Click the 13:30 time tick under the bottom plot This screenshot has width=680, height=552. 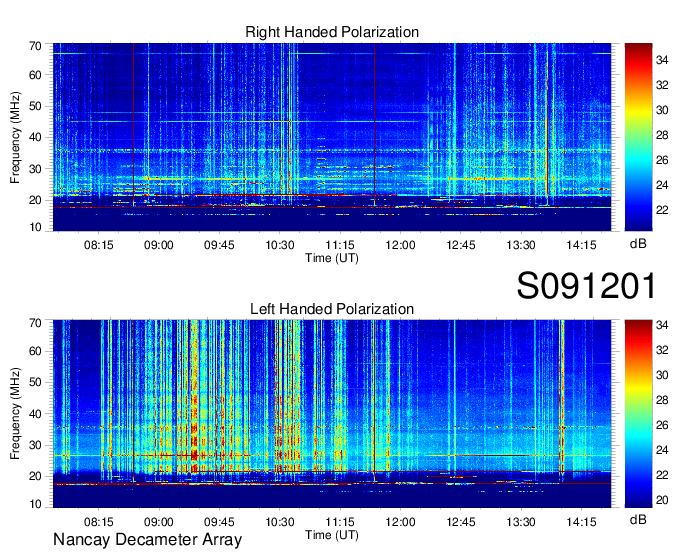coord(521,522)
